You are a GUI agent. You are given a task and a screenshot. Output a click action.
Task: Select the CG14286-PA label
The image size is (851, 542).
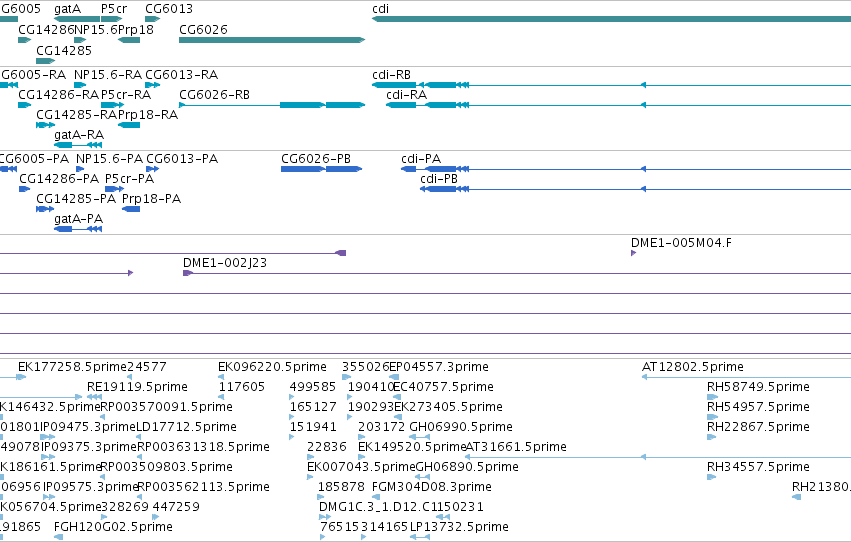(x=59, y=178)
